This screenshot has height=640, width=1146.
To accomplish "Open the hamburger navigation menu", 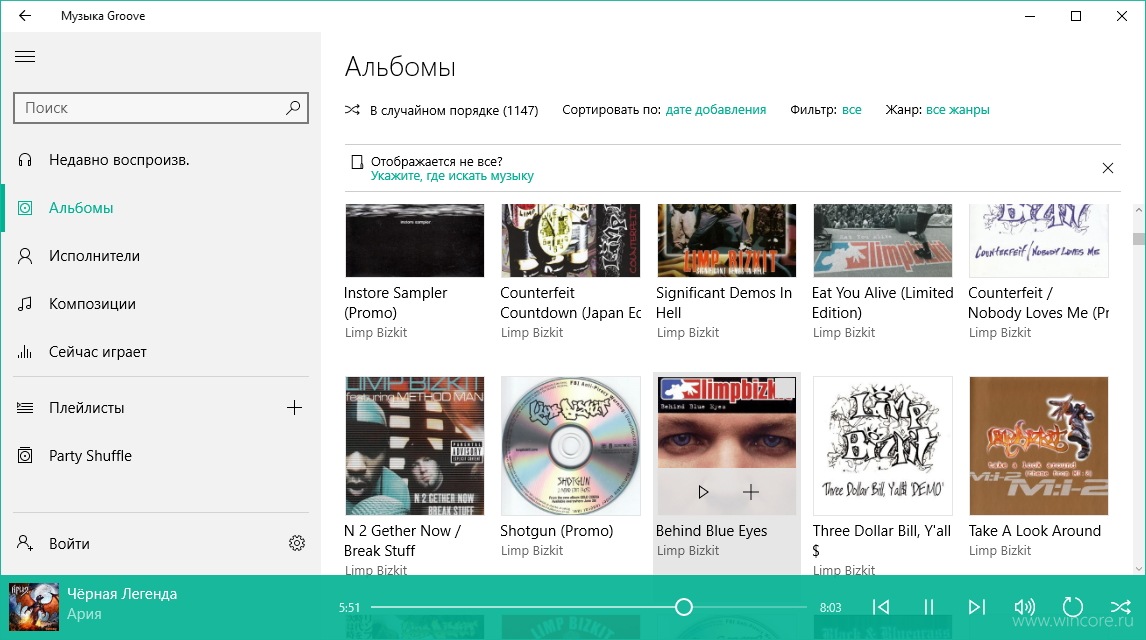I will pos(25,57).
